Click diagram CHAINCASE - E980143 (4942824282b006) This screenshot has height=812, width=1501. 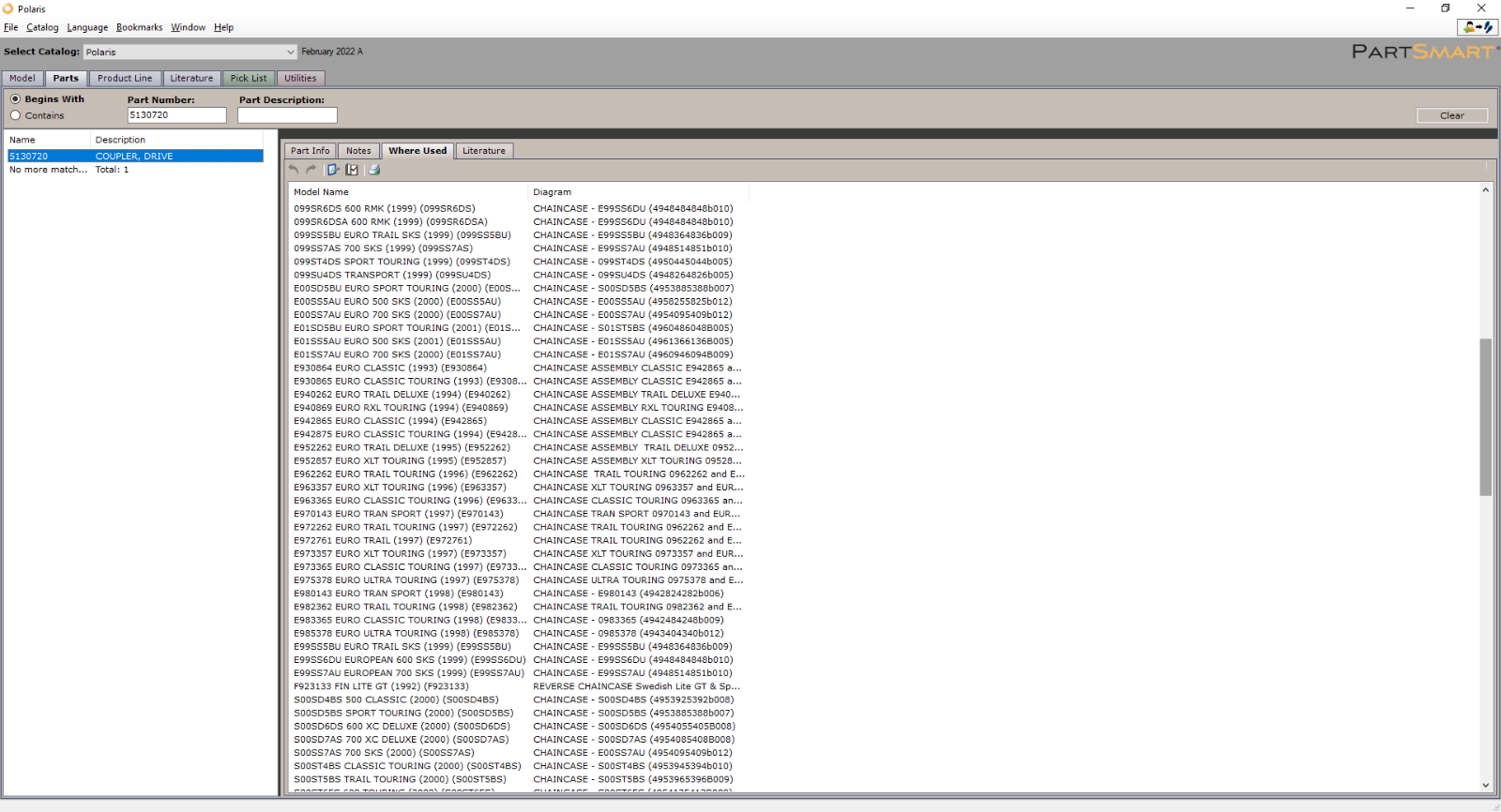pyautogui.click(x=629, y=594)
